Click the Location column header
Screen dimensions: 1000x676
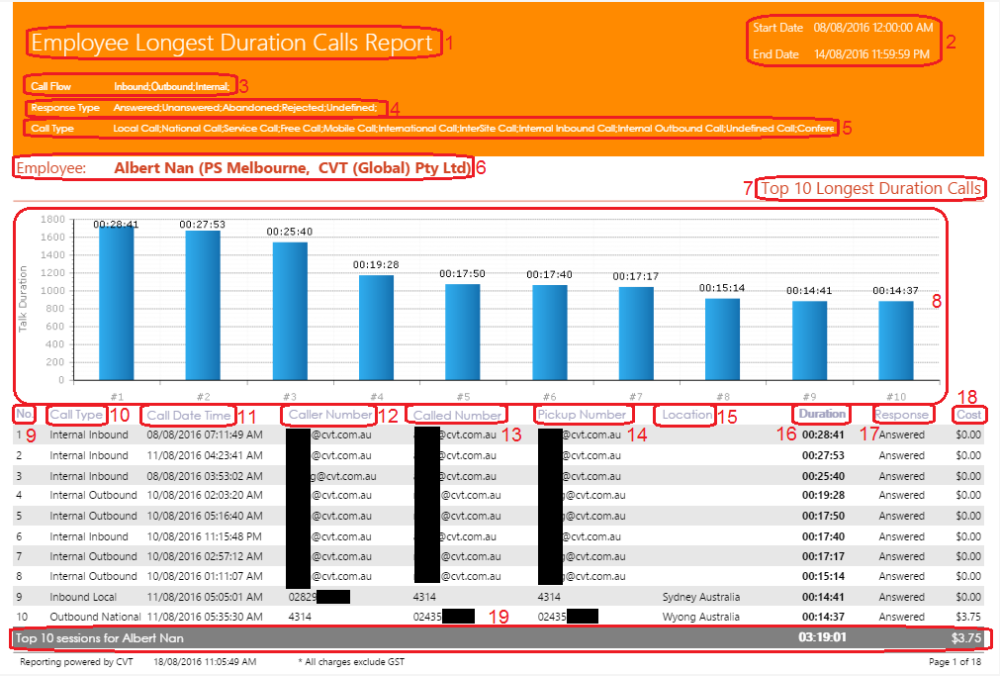[x=687, y=415]
